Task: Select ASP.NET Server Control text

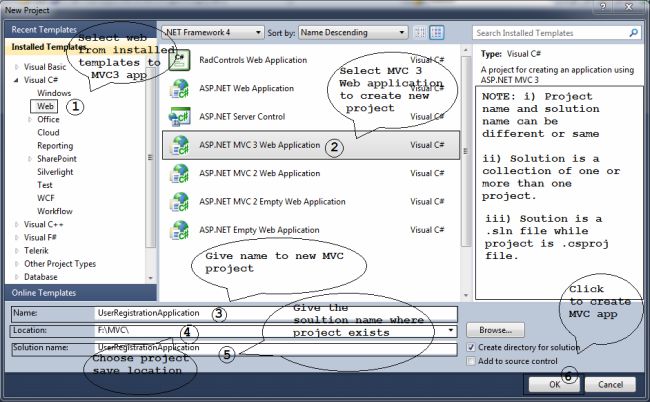Action: 242,117
